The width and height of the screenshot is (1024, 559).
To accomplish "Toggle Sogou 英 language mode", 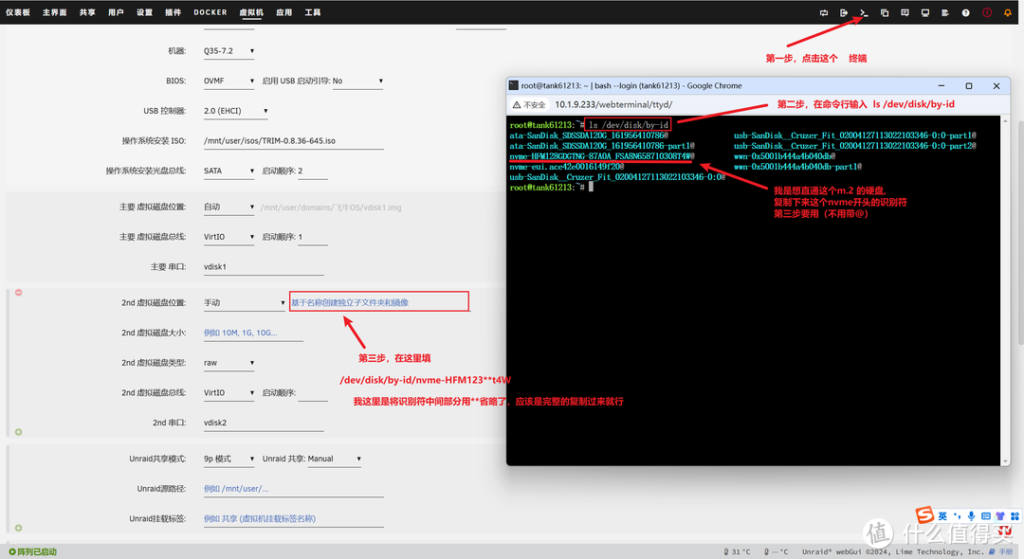I will (x=942, y=516).
